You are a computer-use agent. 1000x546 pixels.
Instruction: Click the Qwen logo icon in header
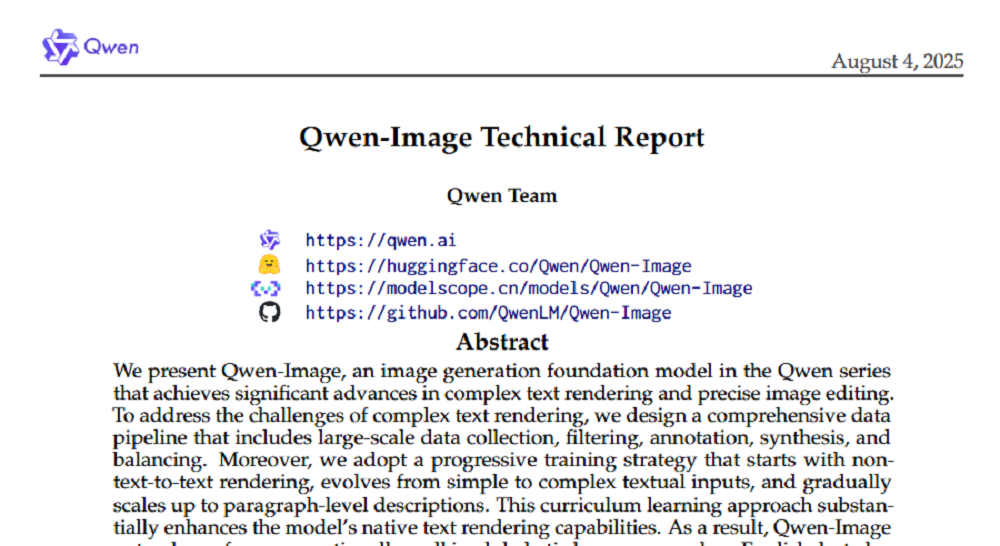click(59, 47)
